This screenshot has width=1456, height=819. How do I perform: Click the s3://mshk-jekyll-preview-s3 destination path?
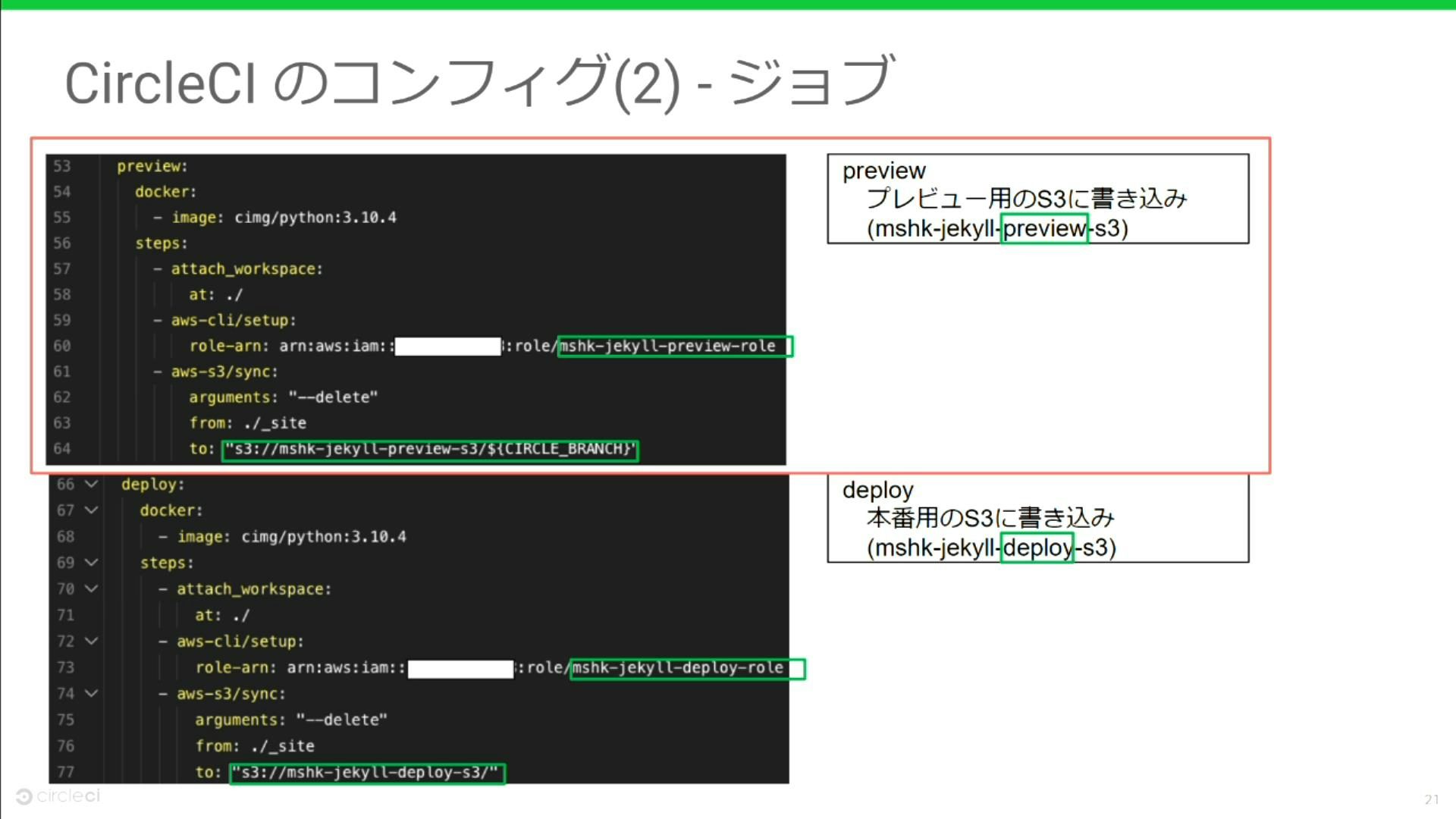429,449
